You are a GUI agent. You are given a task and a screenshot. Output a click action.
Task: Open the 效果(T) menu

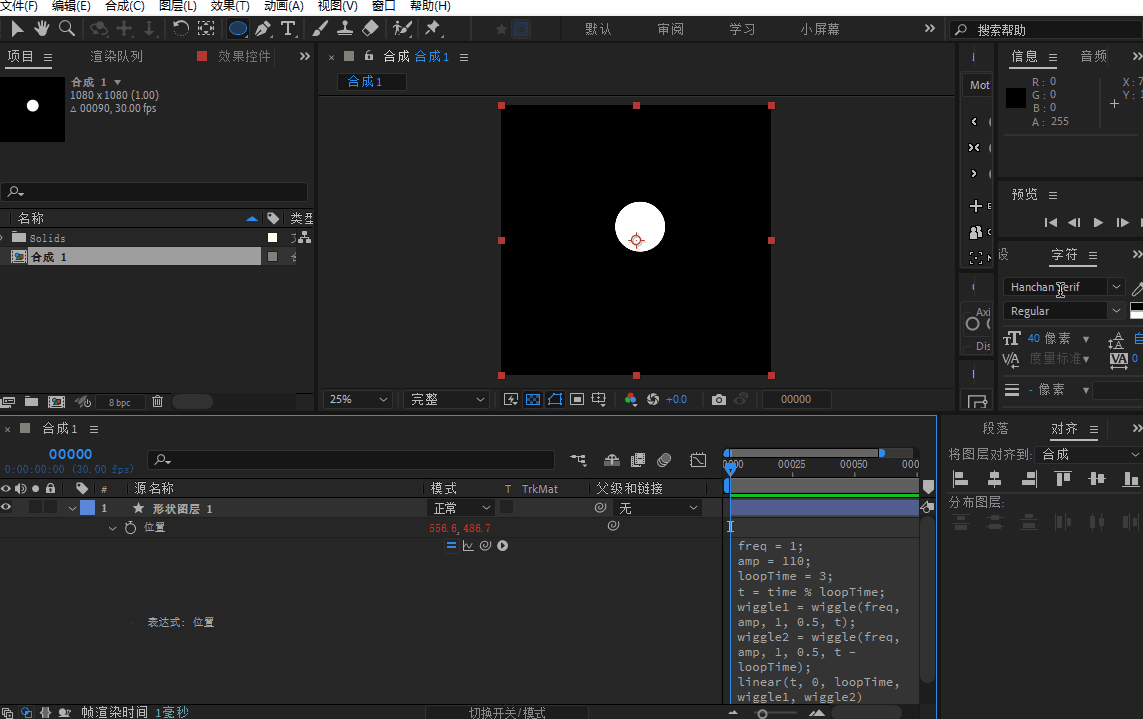tap(230, 6)
